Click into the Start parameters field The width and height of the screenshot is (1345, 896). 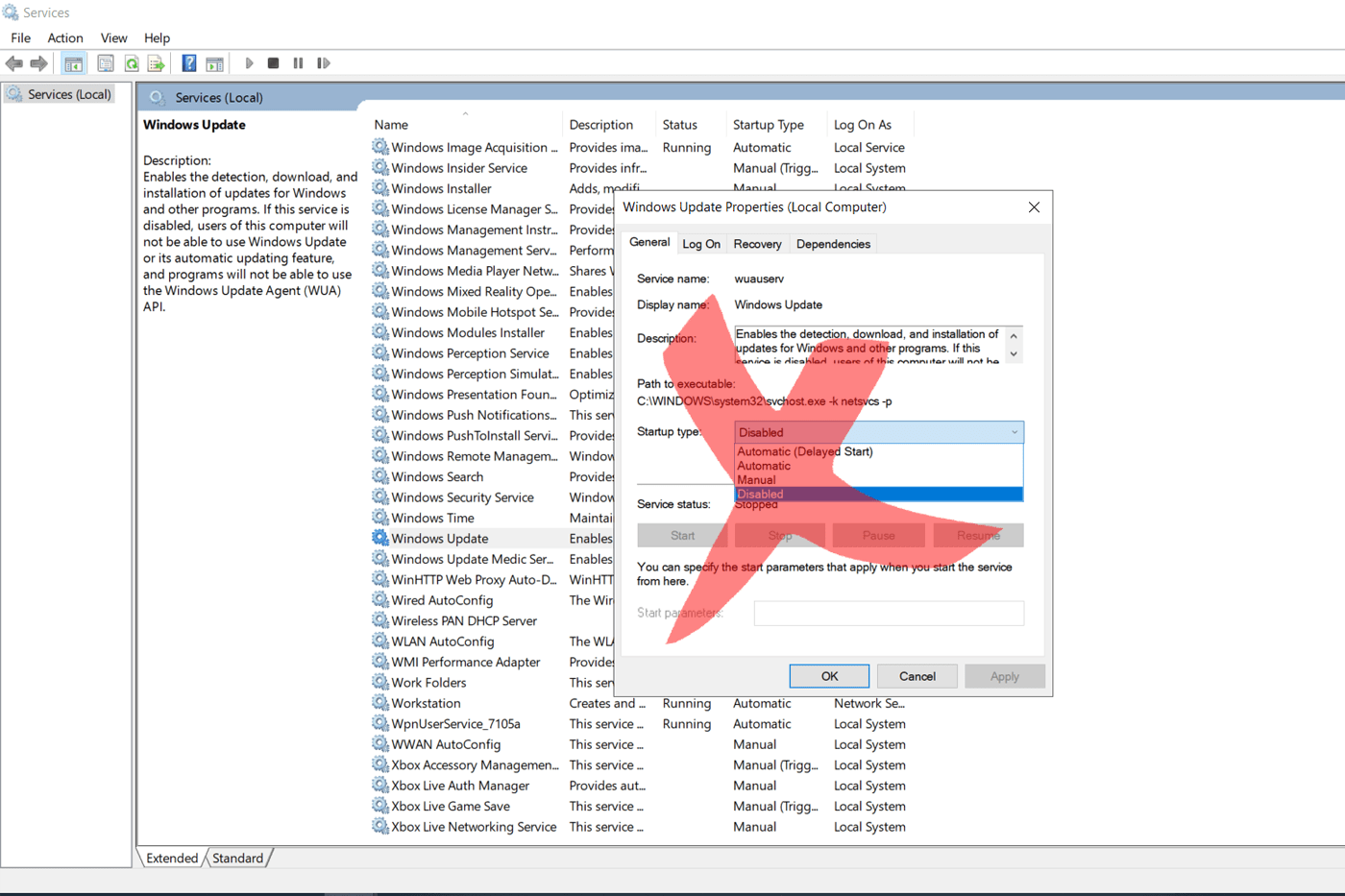(889, 613)
